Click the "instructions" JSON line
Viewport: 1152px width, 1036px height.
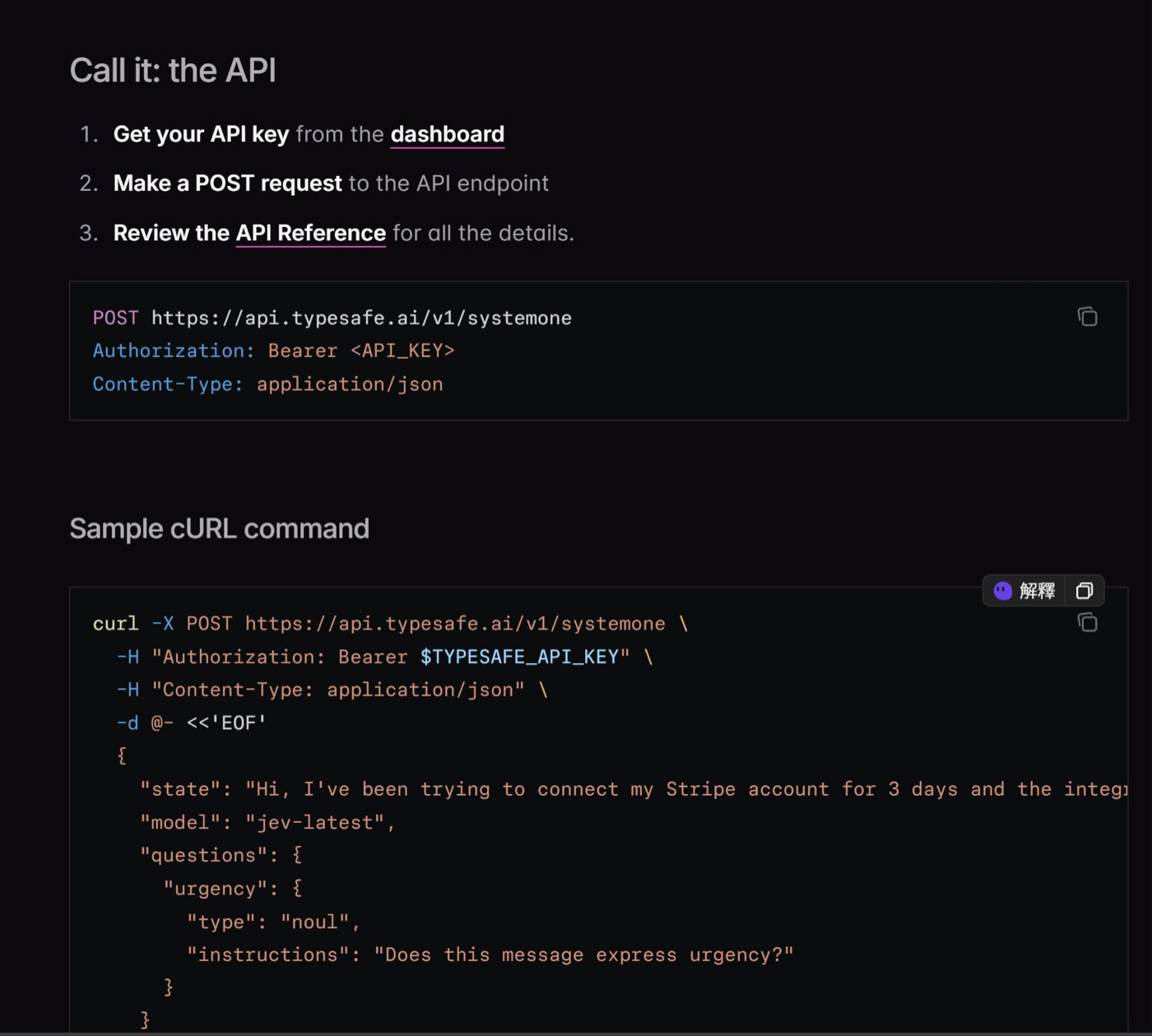click(490, 955)
